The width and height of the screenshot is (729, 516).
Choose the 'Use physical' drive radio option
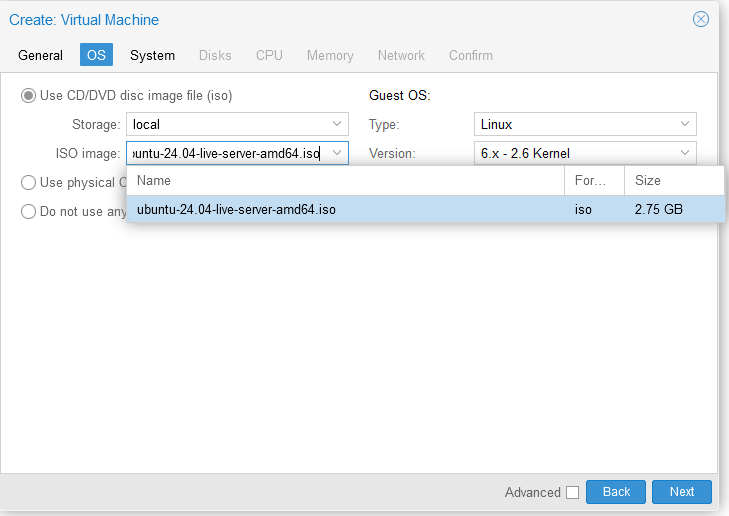pyautogui.click(x=29, y=182)
